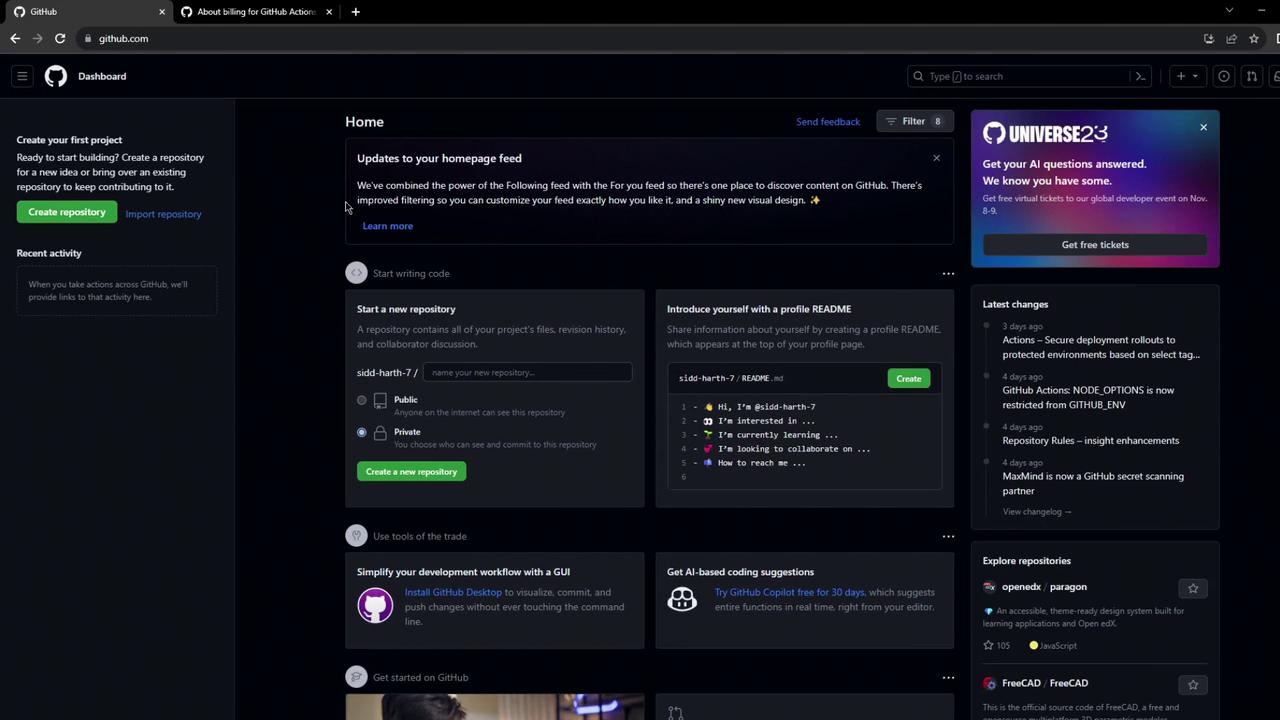Read the Secure deployment rollouts changelog entry
The width and height of the screenshot is (1280, 720).
[x=1101, y=347]
